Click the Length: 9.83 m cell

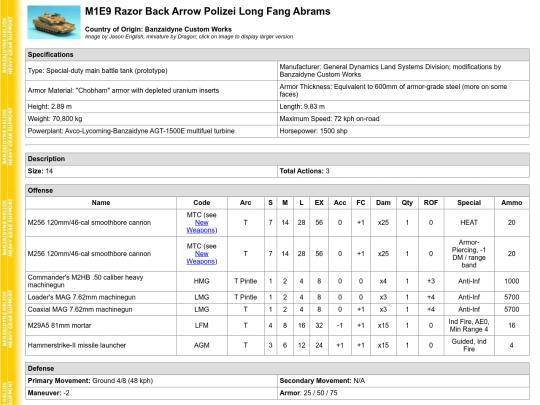point(403,106)
